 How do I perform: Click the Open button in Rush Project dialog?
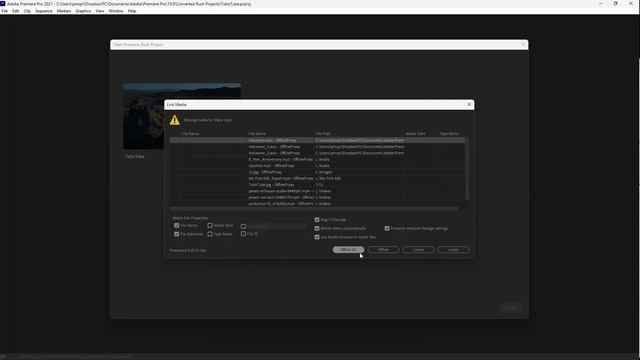511,308
